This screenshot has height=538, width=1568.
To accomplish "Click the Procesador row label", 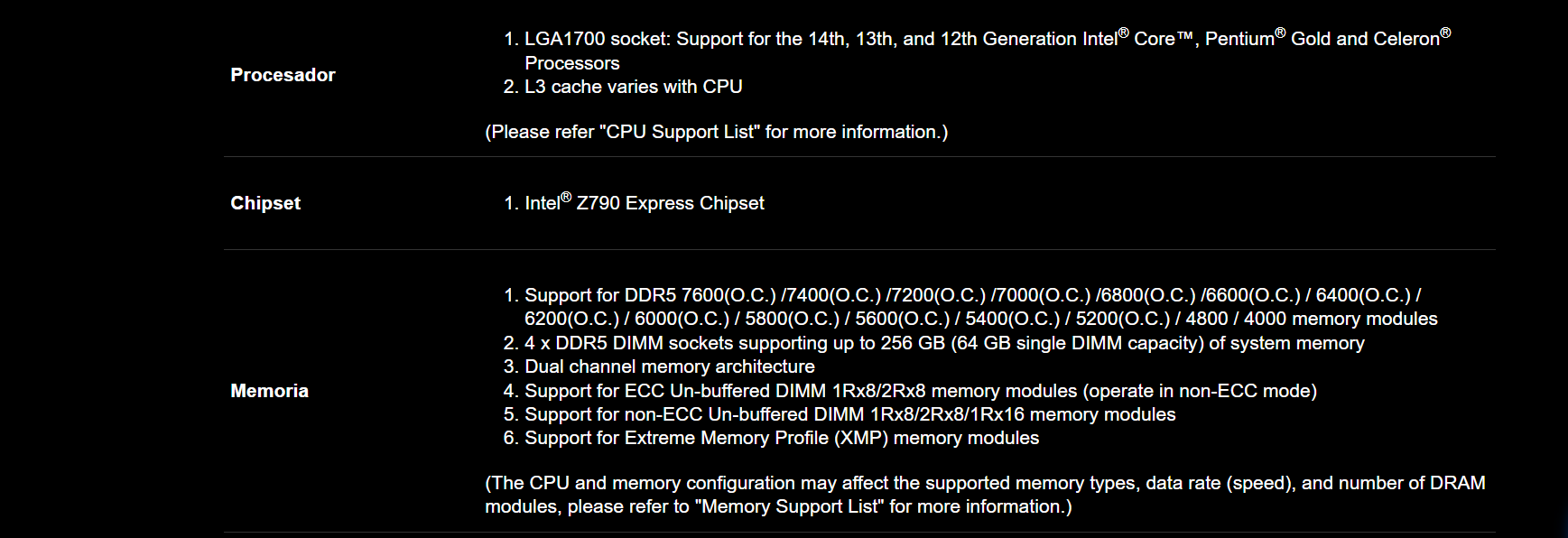I will click(283, 75).
